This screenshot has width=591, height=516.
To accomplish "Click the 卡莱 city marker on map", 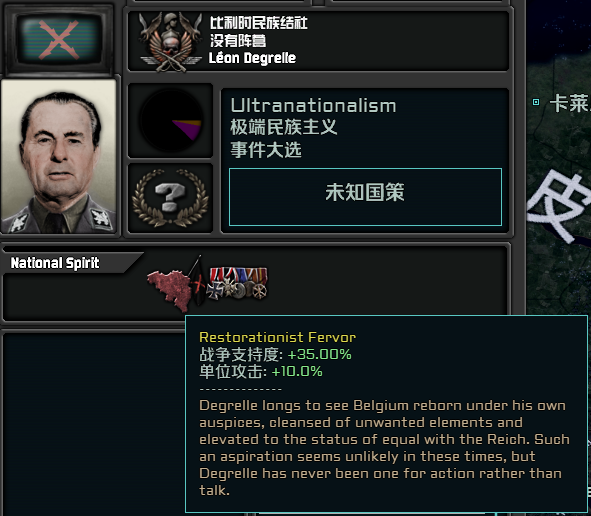I will (535, 102).
